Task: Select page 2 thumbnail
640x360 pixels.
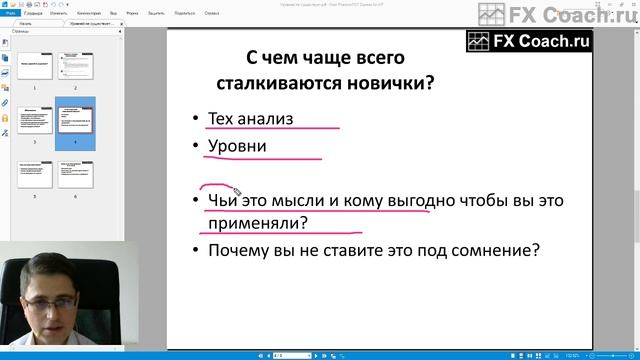Action: [x=76, y=66]
